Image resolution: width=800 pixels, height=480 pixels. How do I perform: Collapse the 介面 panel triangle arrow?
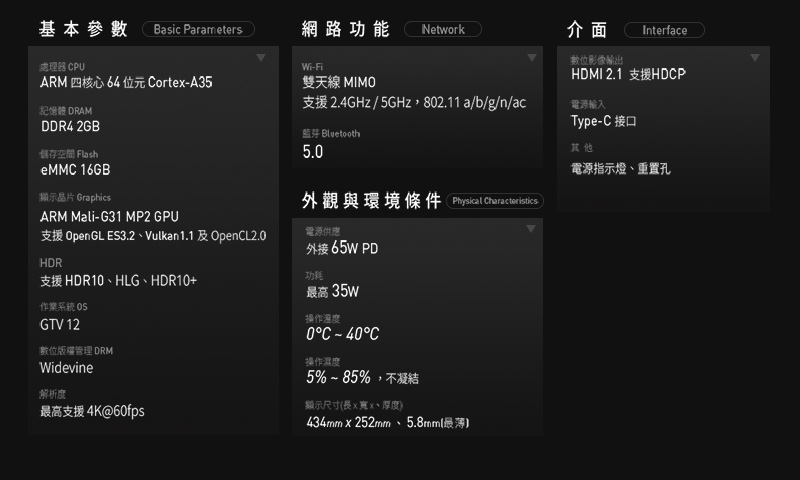pos(755,57)
